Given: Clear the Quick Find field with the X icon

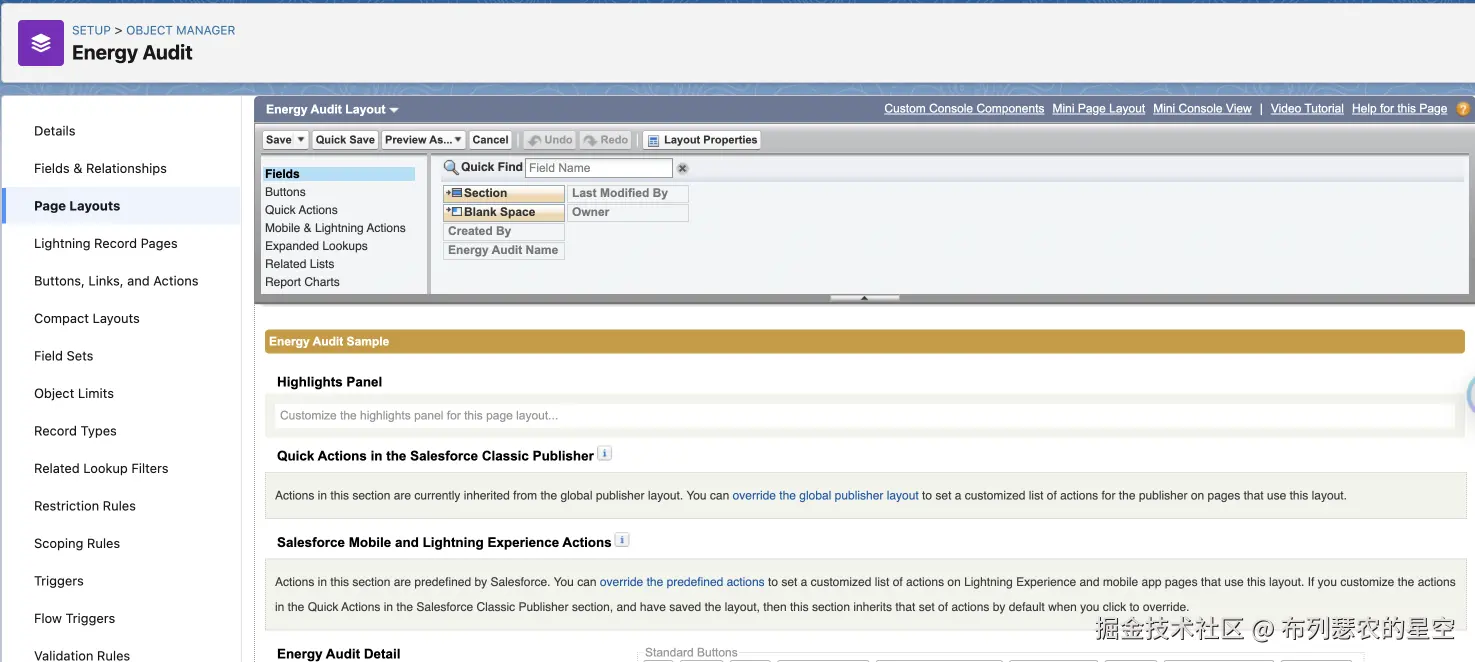Looking at the screenshot, I should [683, 168].
